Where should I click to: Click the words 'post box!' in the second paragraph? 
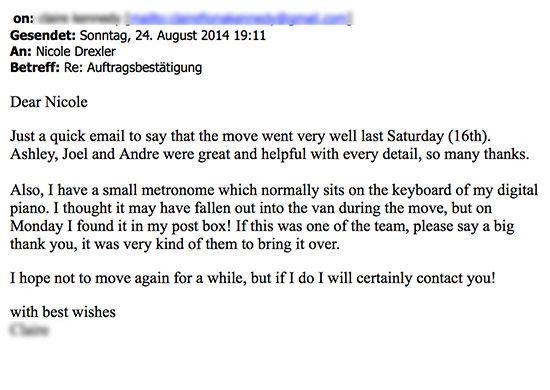point(201,226)
